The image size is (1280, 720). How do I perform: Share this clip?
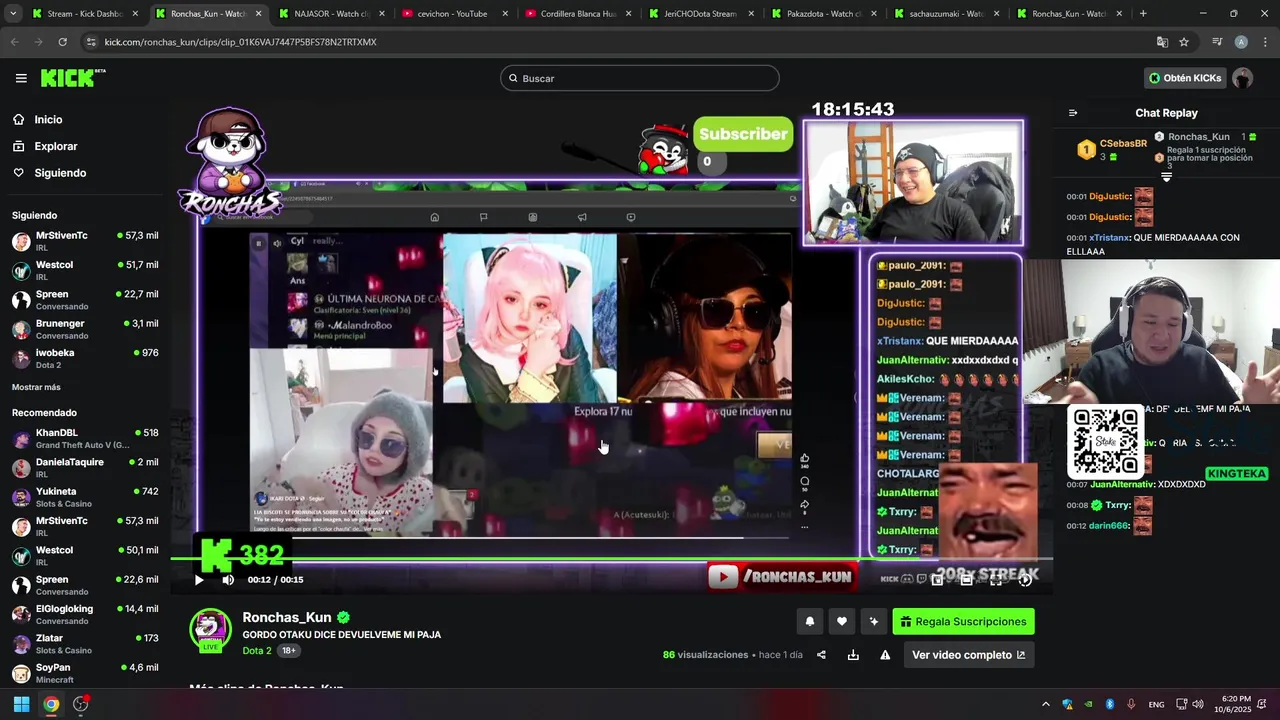[821, 655]
